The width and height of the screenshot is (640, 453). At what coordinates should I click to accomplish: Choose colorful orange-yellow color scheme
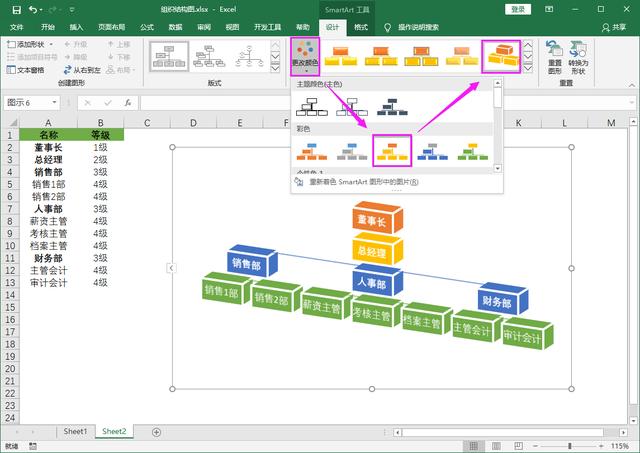click(x=392, y=151)
